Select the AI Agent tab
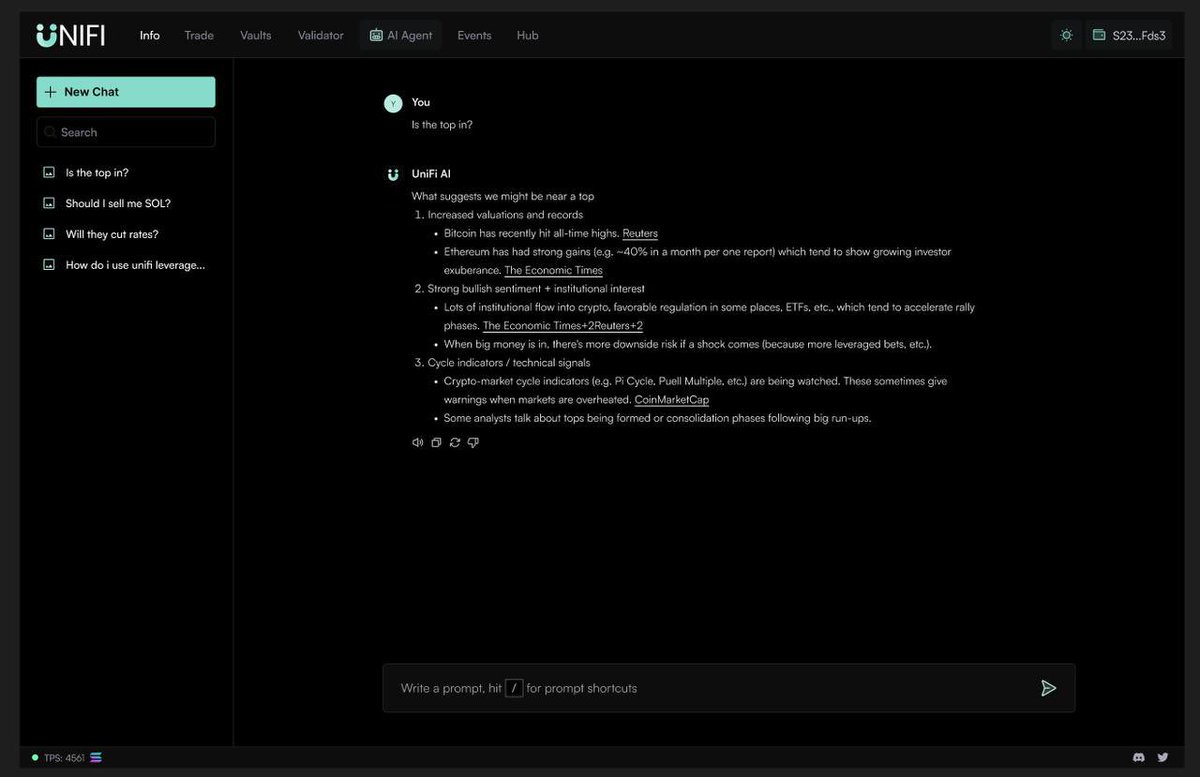 (x=401, y=35)
